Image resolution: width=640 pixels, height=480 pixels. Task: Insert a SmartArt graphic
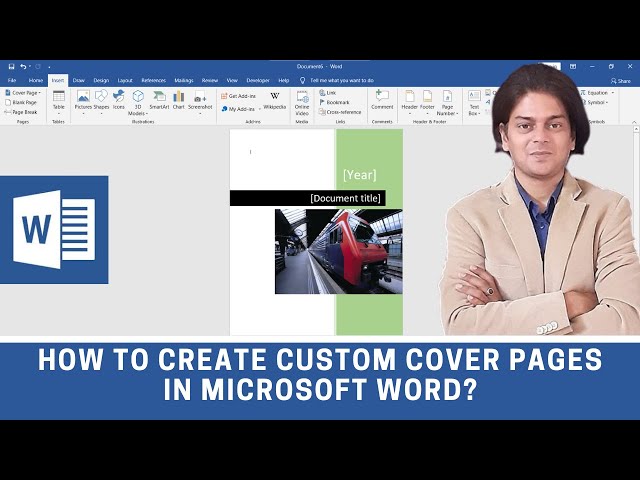click(159, 100)
